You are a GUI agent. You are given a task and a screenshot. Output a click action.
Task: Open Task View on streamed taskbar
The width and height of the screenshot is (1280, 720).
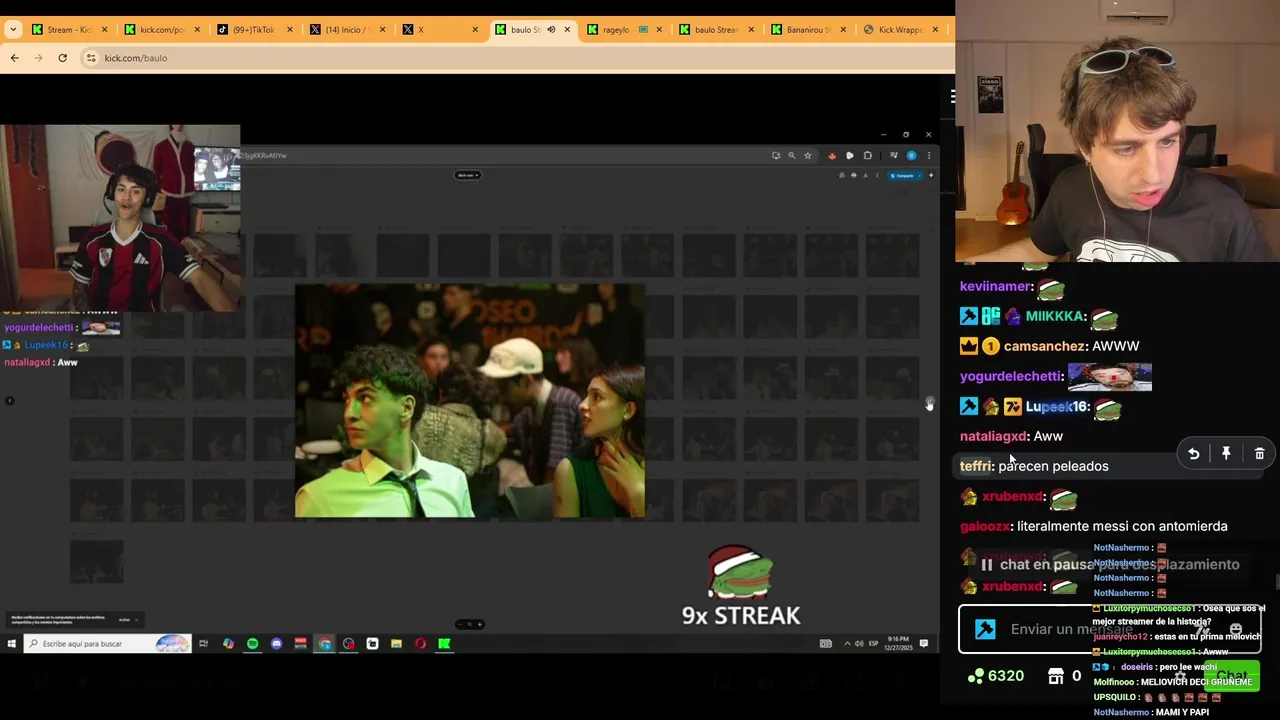[203, 644]
